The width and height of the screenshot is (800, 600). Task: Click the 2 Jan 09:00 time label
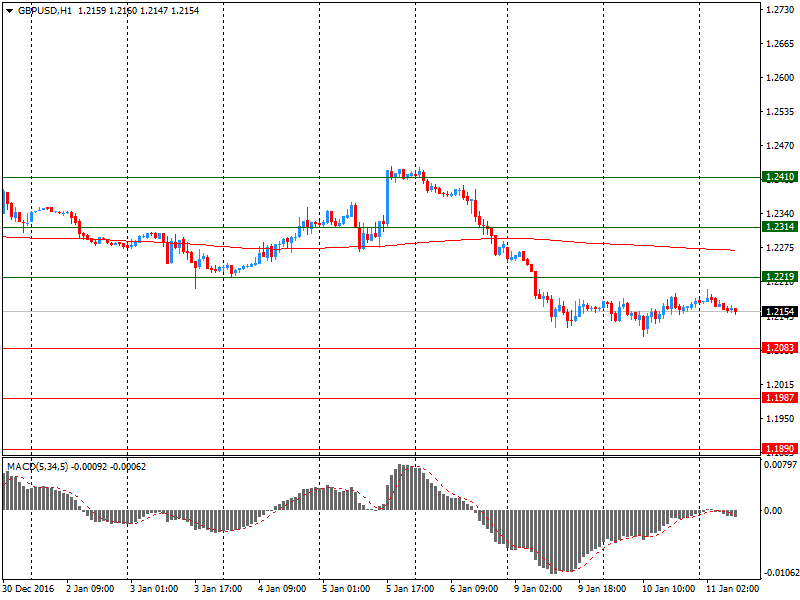[x=90, y=589]
